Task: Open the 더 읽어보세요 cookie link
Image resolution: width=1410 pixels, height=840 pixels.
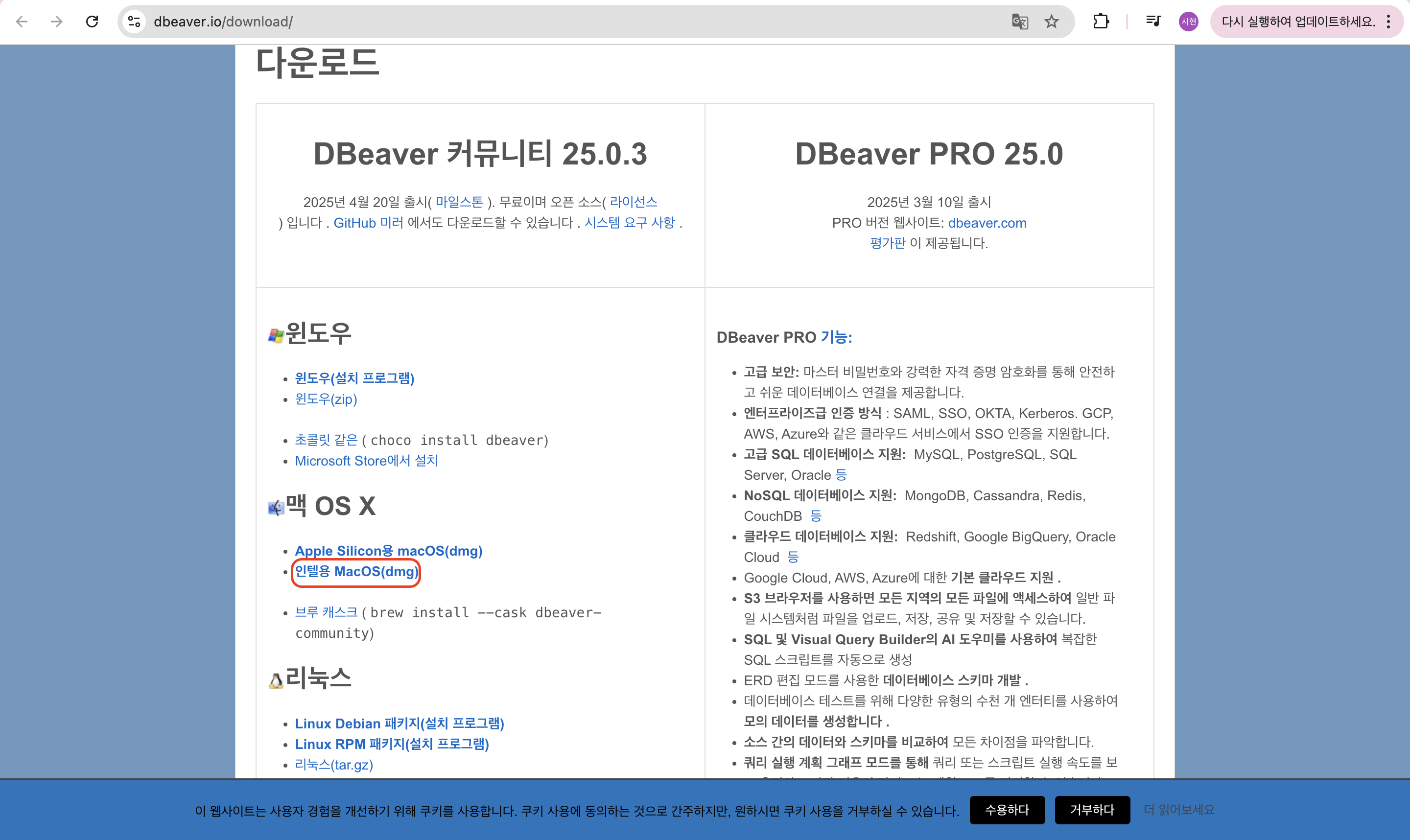Action: [x=1179, y=810]
